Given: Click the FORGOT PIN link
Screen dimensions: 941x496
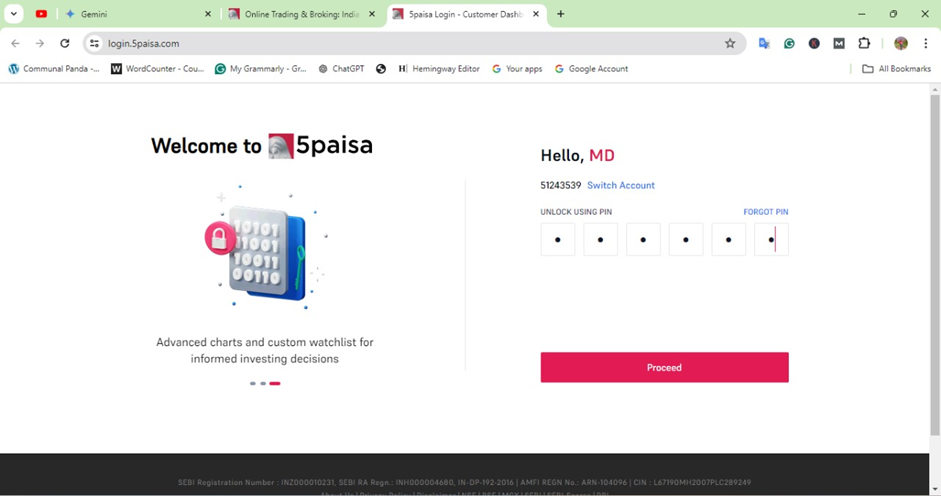Looking at the screenshot, I should coord(766,212).
